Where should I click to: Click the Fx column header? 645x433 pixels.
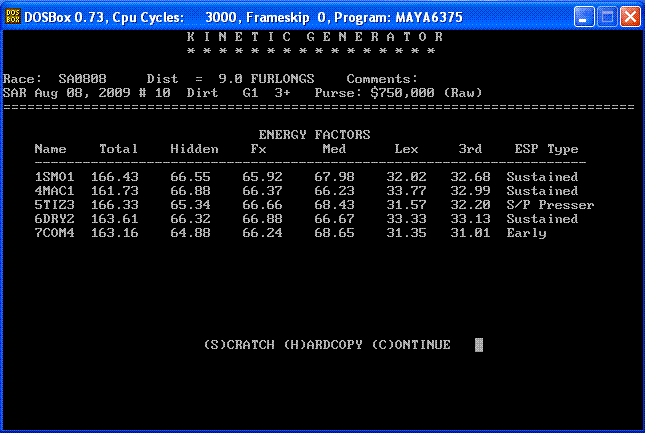258,148
